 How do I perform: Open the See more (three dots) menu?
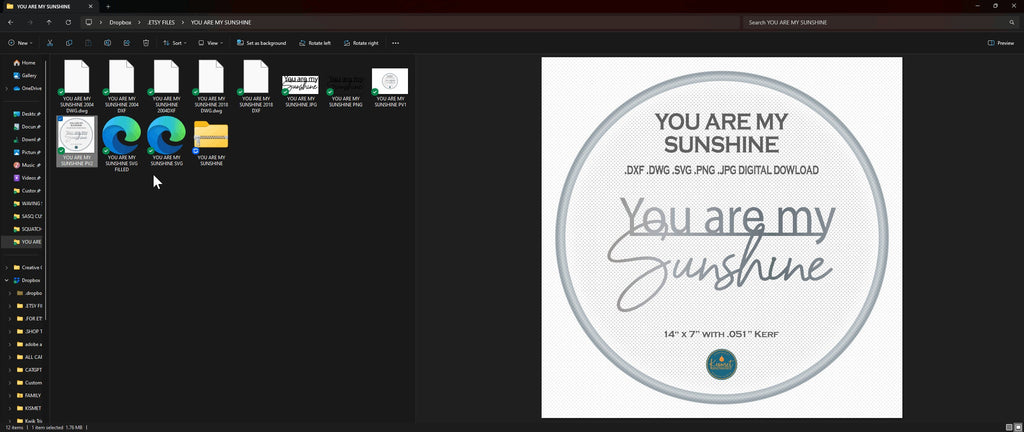[395, 43]
